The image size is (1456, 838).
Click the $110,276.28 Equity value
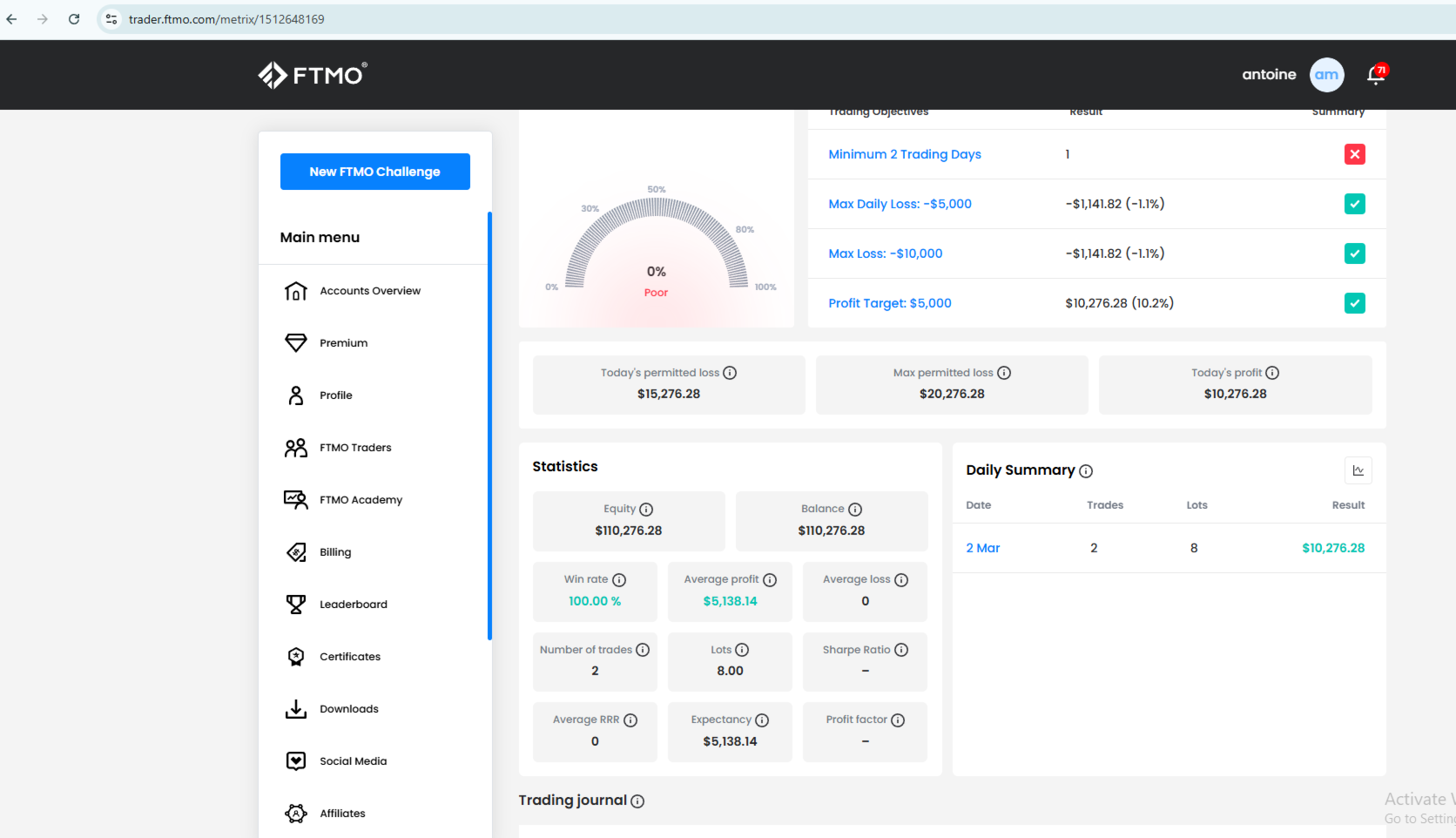(x=629, y=531)
